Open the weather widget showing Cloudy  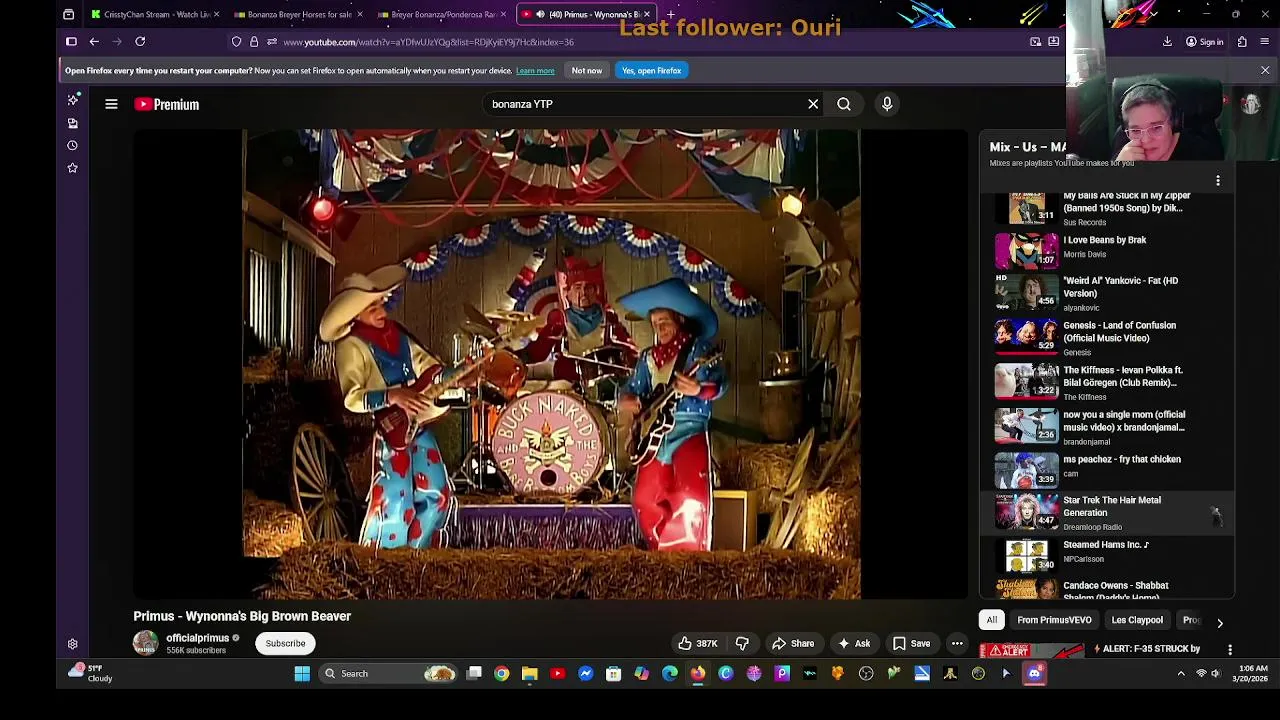click(x=90, y=673)
